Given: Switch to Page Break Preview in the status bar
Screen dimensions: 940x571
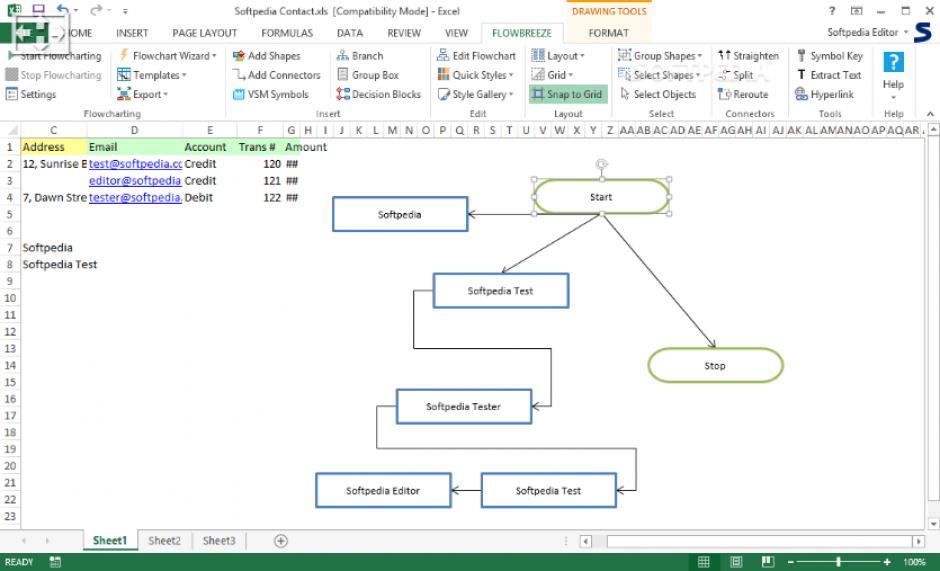Looking at the screenshot, I should coord(767,562).
